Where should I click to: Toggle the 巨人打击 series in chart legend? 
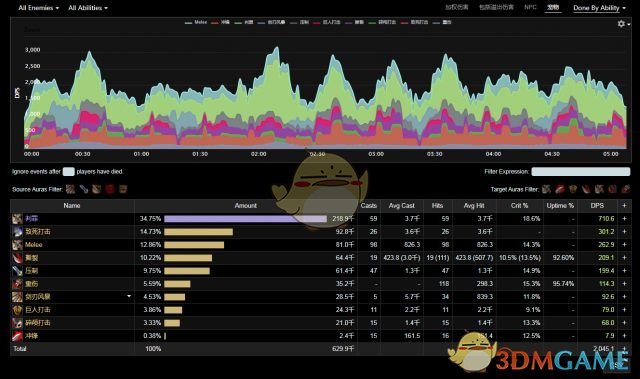pos(327,22)
